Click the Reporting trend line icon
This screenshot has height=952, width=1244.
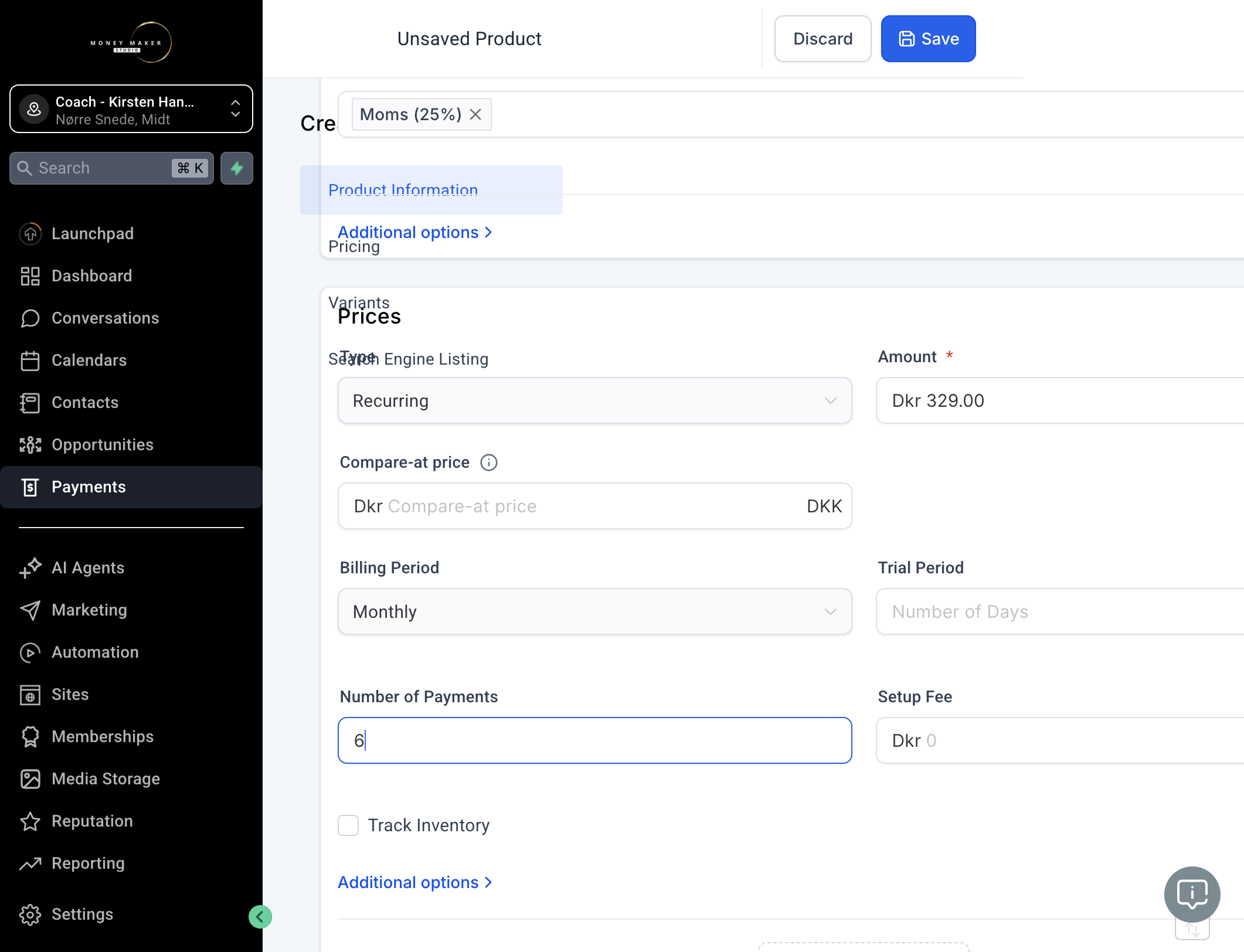(30, 863)
